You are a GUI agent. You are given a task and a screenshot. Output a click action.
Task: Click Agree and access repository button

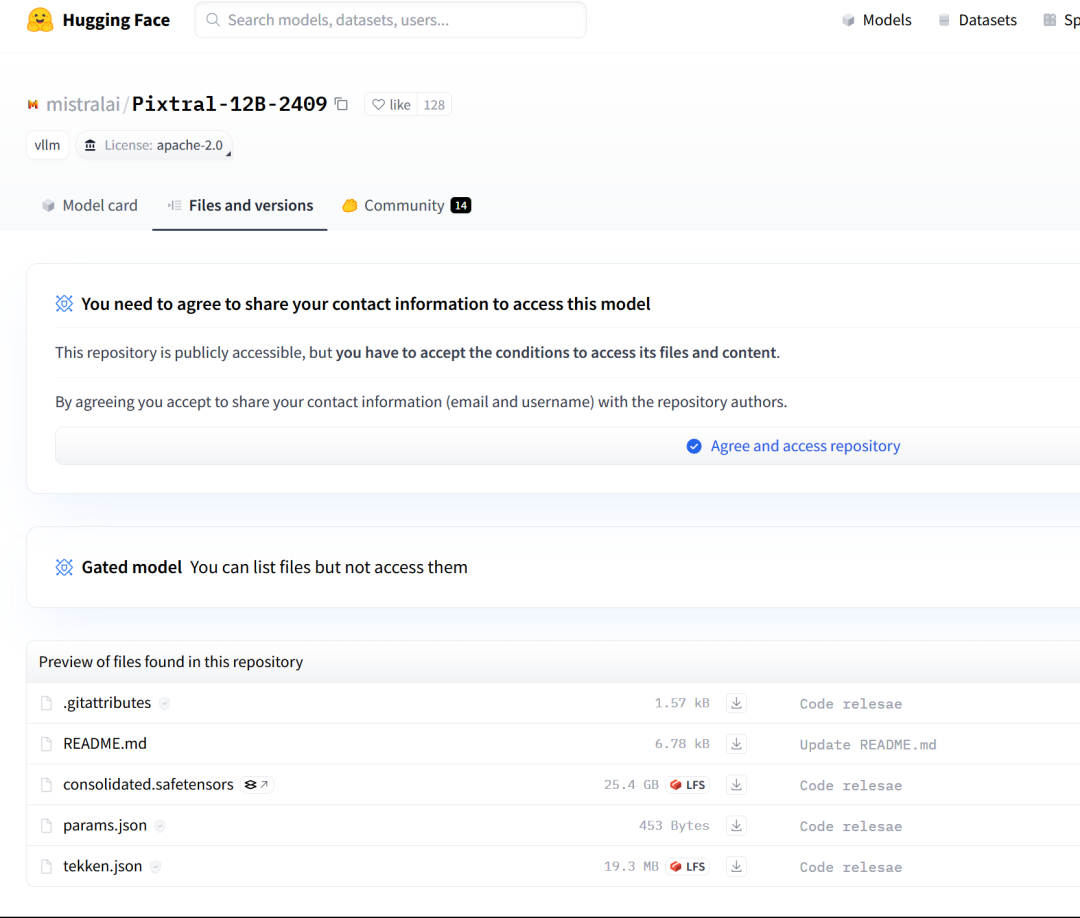point(793,446)
